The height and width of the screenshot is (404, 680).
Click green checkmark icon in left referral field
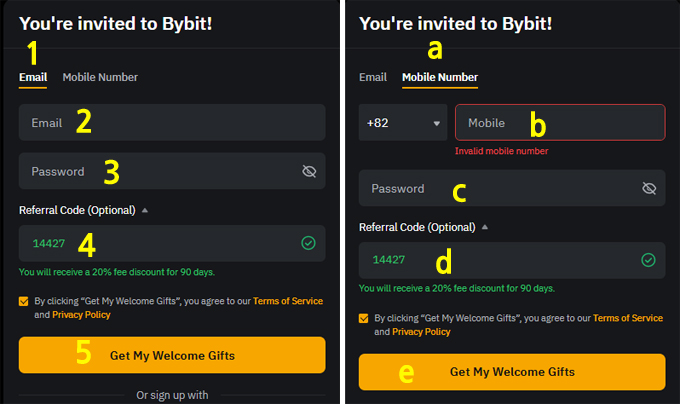click(x=308, y=243)
